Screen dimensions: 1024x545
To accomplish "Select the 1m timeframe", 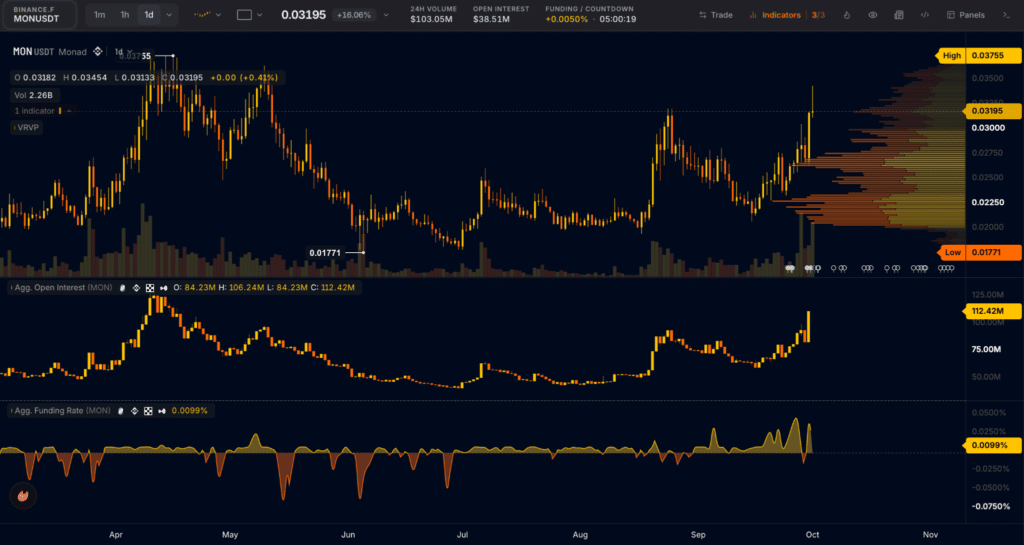I will pos(99,14).
